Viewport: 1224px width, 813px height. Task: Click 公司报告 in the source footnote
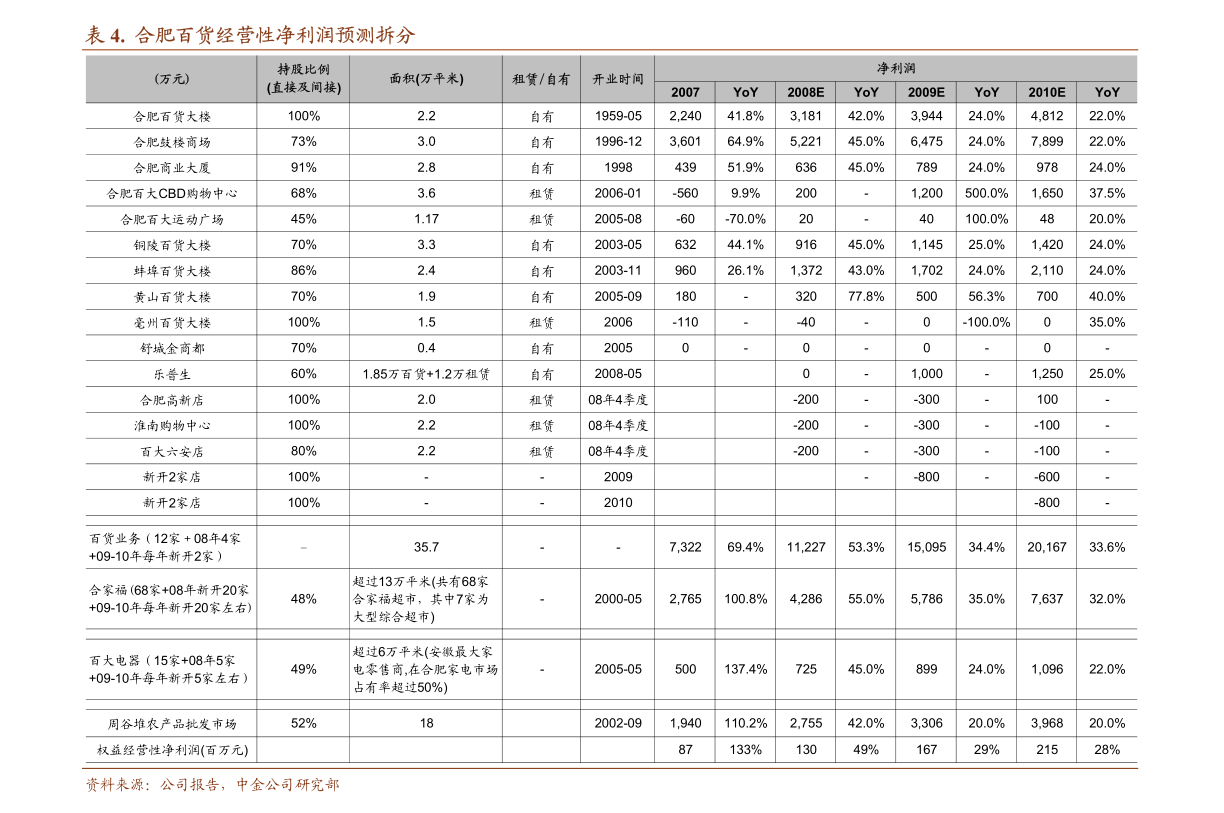click(190, 785)
